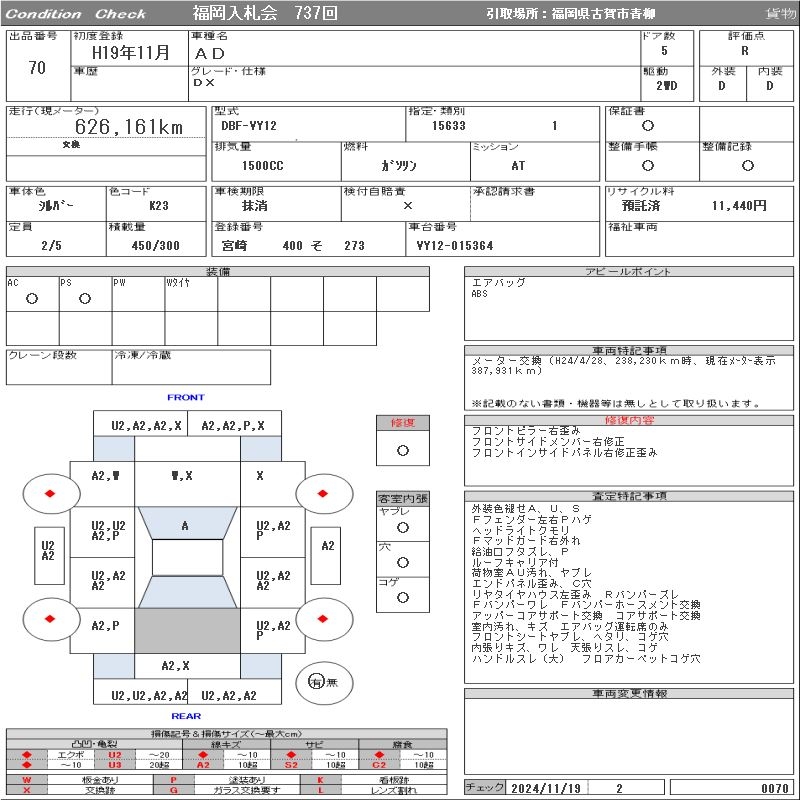800x800 pixels.
Task: Click the transmission value AT
Action: pyautogui.click(x=518, y=166)
